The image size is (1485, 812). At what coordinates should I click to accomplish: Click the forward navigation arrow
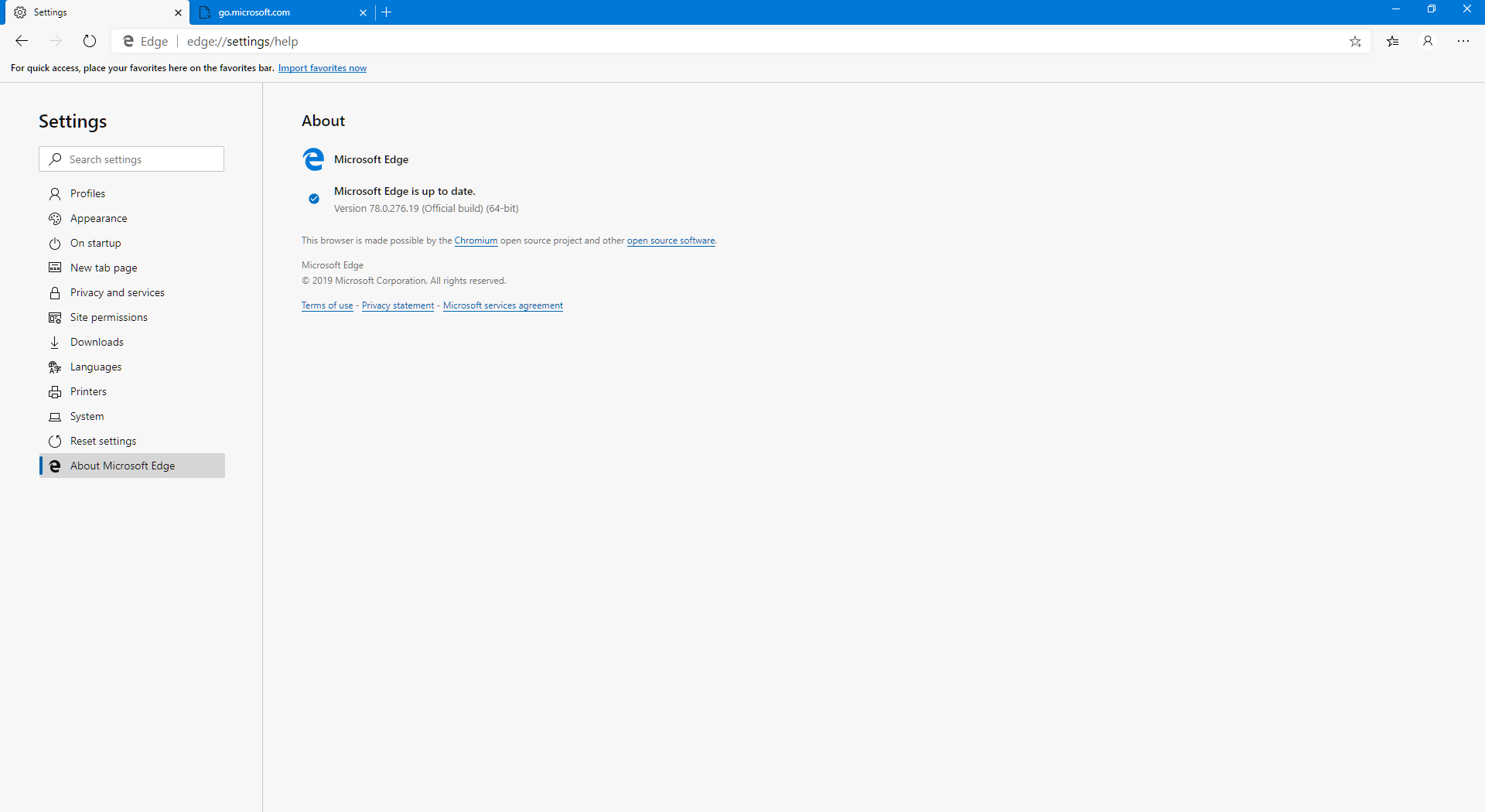pos(56,41)
